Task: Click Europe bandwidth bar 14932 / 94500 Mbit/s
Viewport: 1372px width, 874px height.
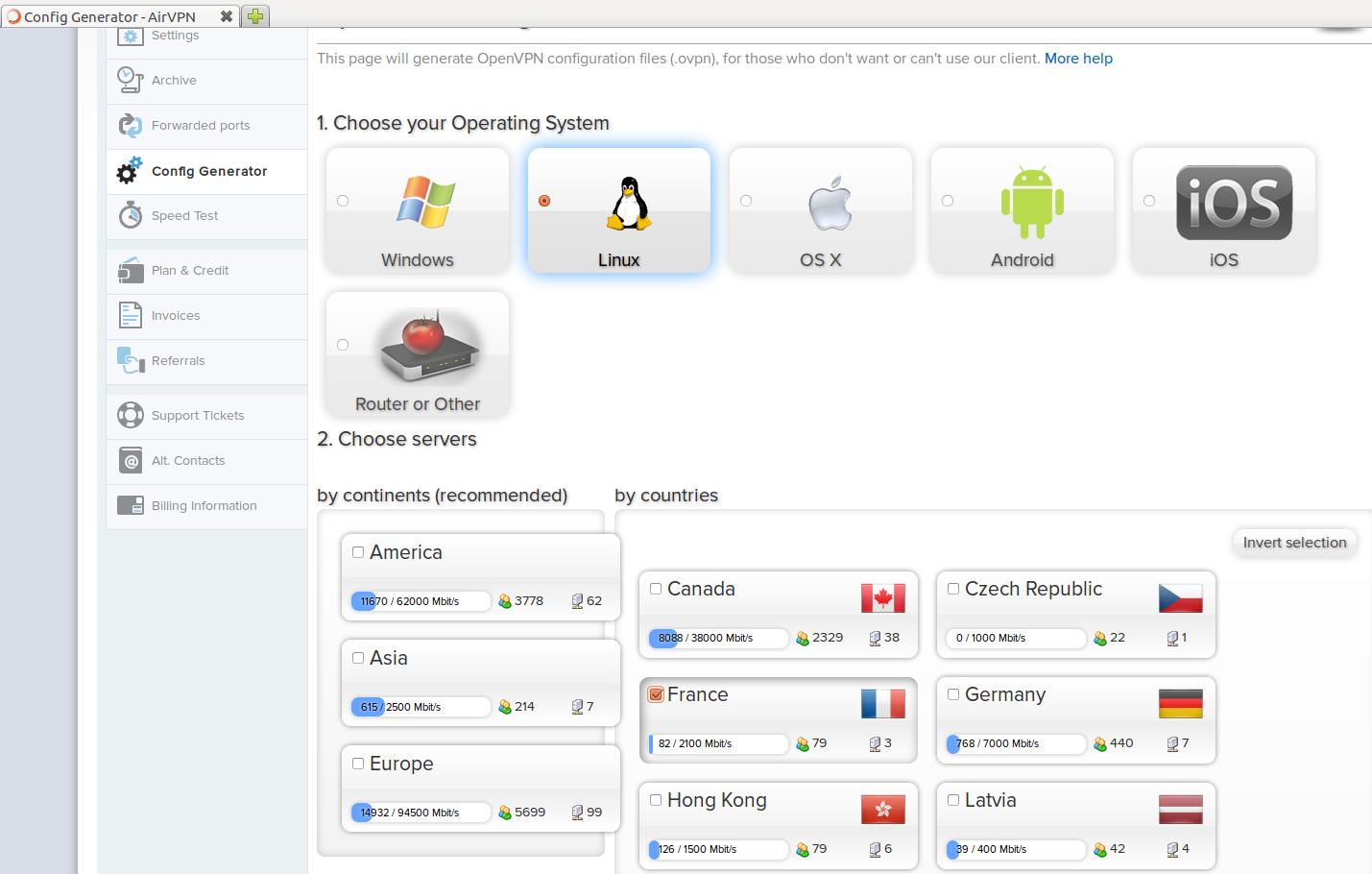Action: pyautogui.click(x=421, y=813)
